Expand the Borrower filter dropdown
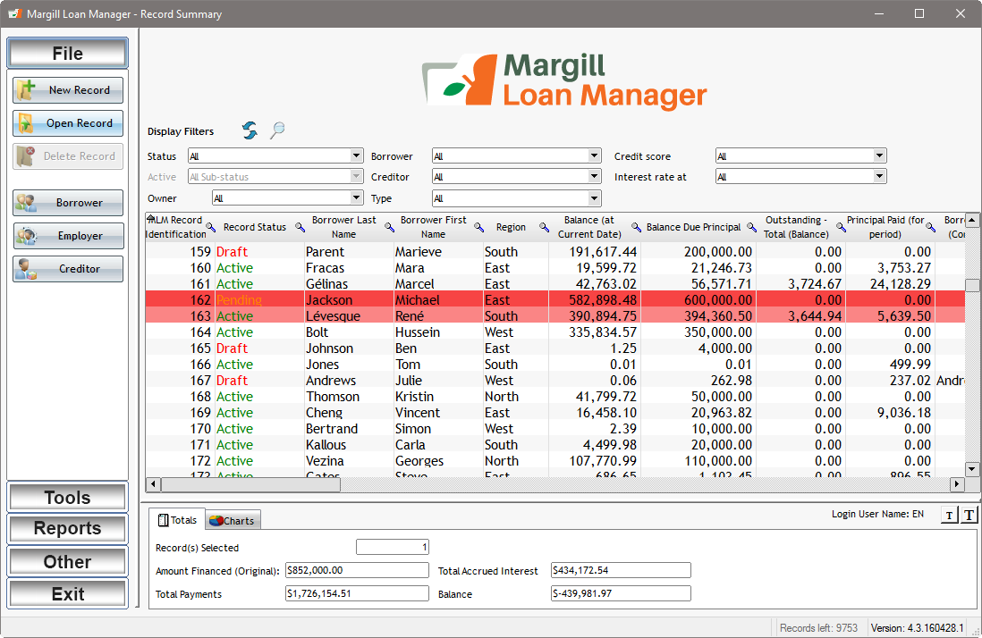This screenshot has width=982, height=638. 594,156
